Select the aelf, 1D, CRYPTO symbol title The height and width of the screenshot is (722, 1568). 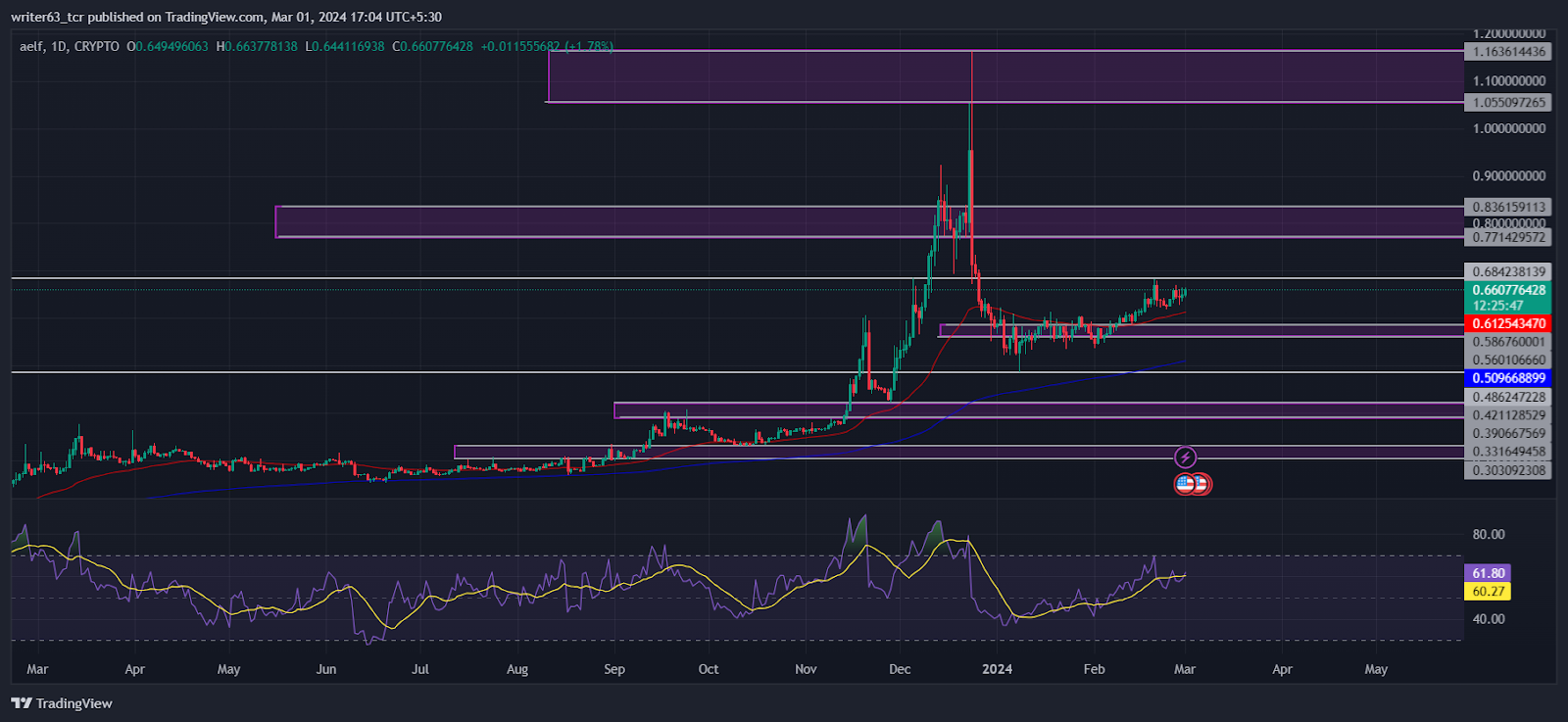click(x=70, y=46)
